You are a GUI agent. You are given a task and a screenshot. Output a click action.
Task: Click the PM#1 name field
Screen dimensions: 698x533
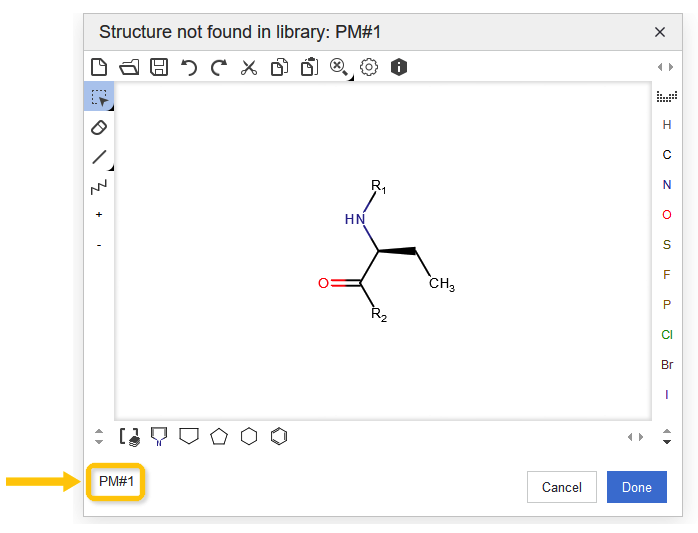pos(117,482)
